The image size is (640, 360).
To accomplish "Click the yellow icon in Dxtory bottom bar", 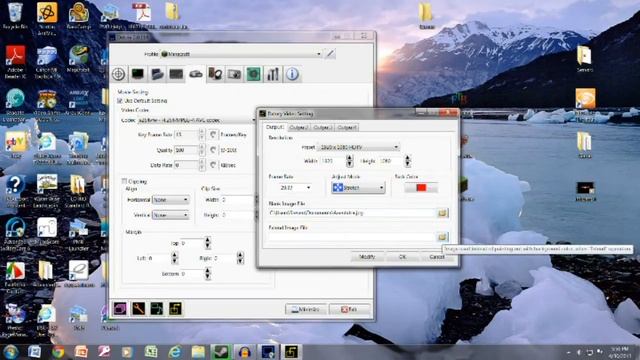I will coord(175,309).
